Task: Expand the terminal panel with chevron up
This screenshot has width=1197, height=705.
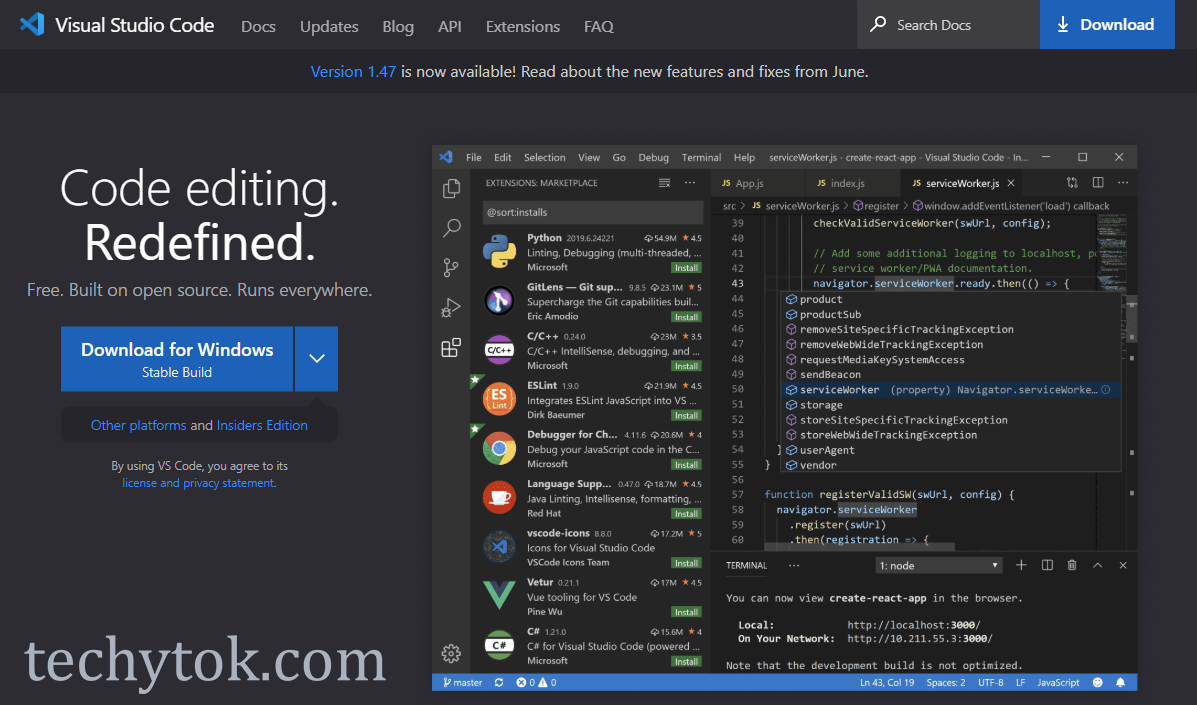Action: (1097, 565)
